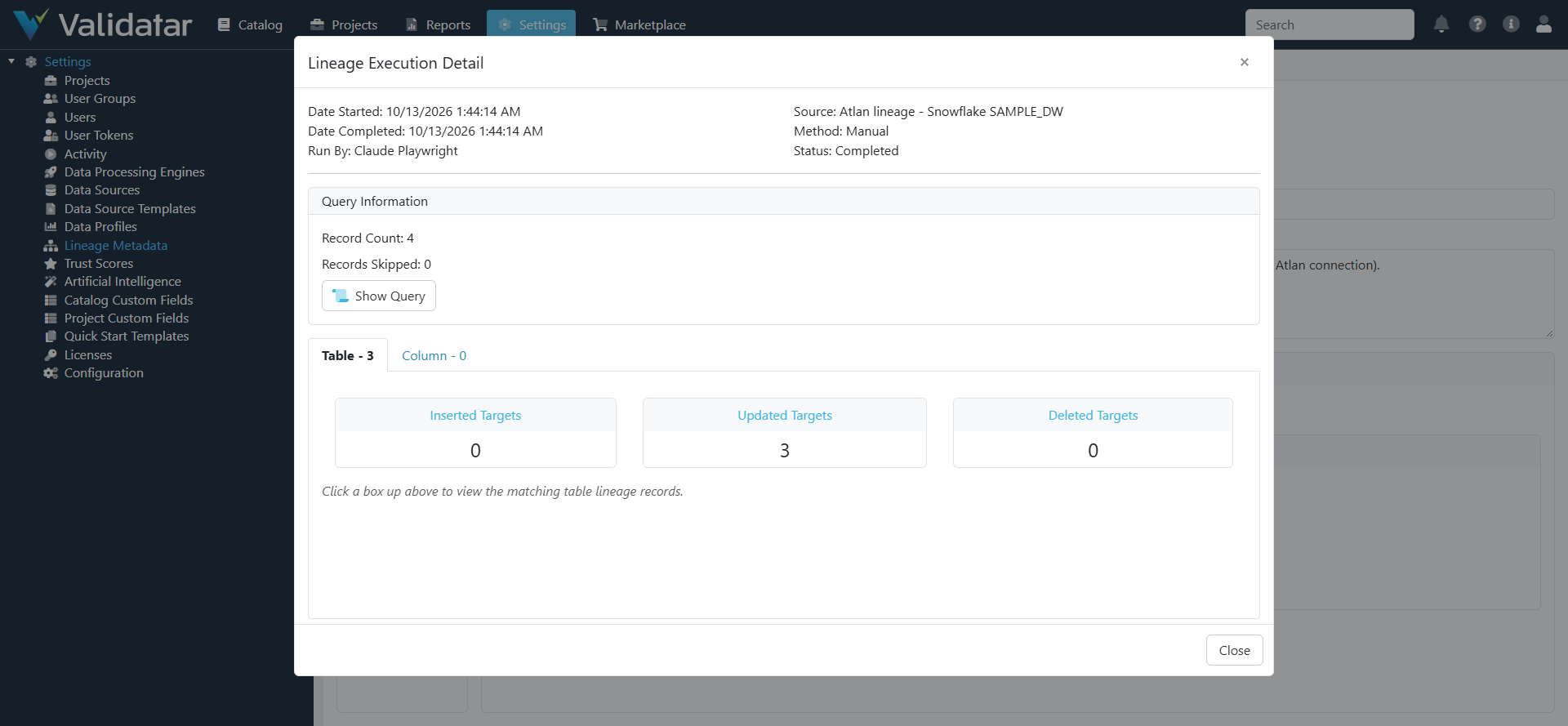Open the Projects top navigation menu
This screenshot has width=1568, height=726.
[344, 24]
